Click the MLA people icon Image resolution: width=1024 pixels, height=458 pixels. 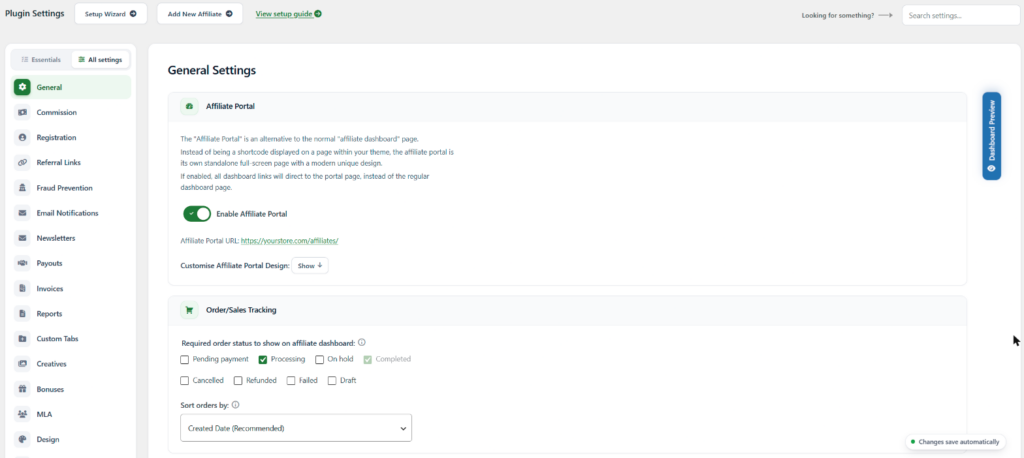(x=22, y=414)
